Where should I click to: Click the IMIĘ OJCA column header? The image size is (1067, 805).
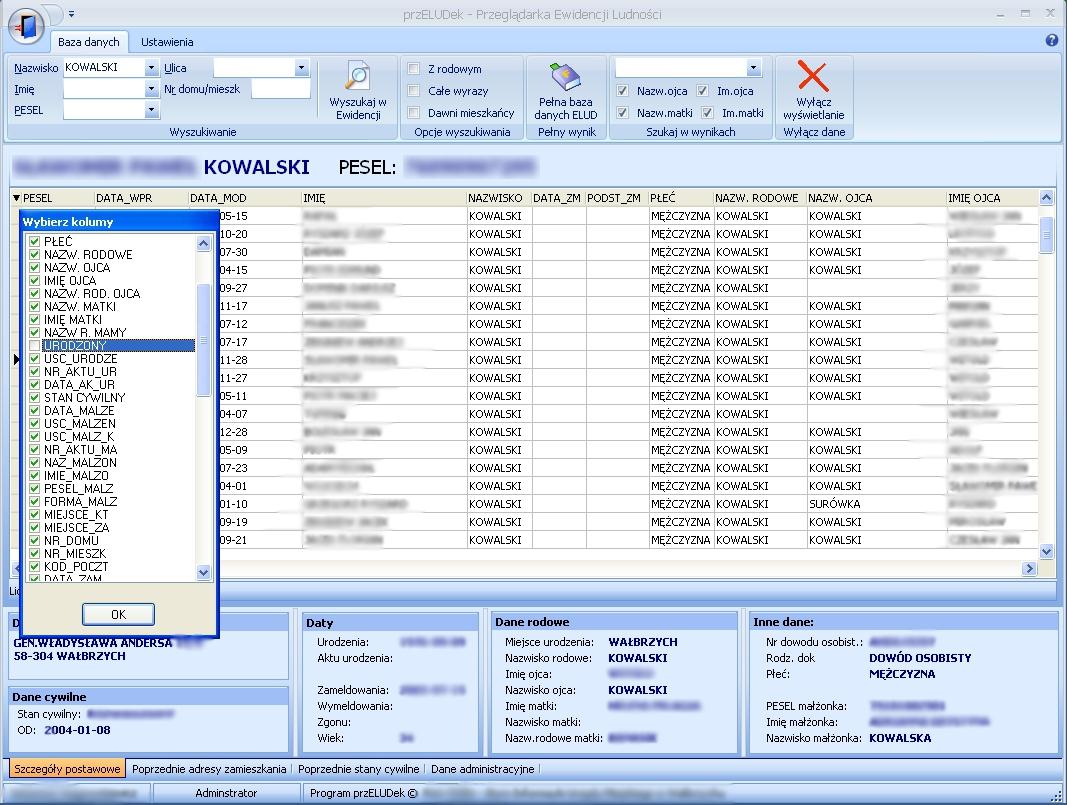click(x=992, y=198)
